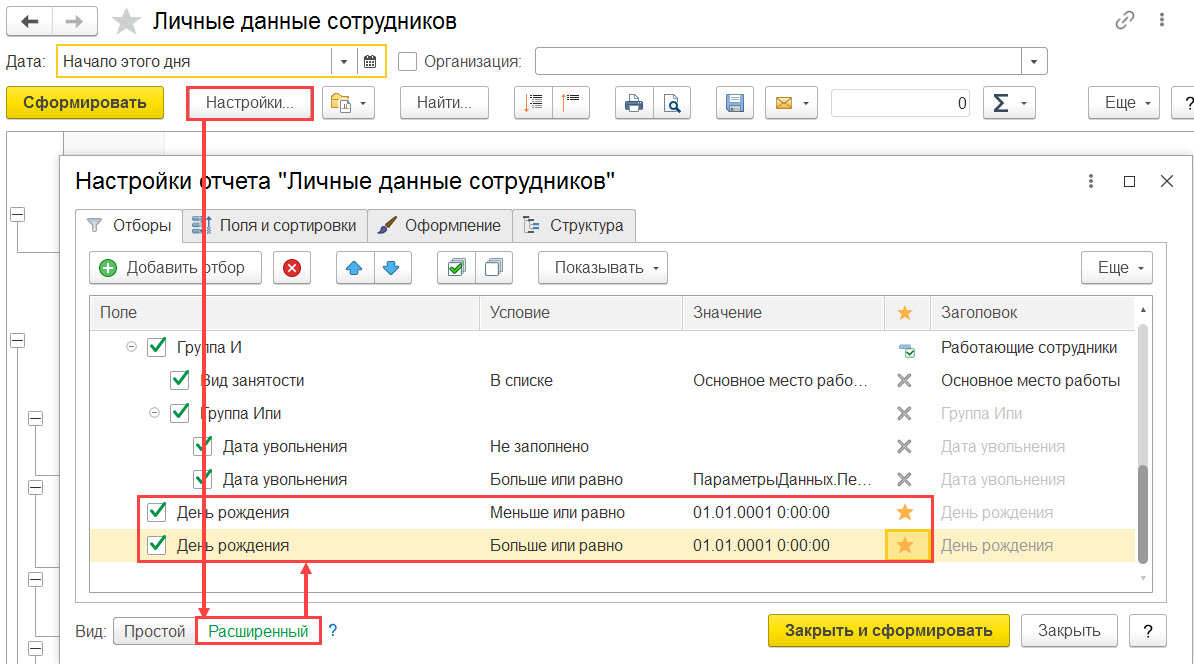Viewport: 1194px width, 664px height.
Task: Collapse the Группа И tree node
Action: 131,346
